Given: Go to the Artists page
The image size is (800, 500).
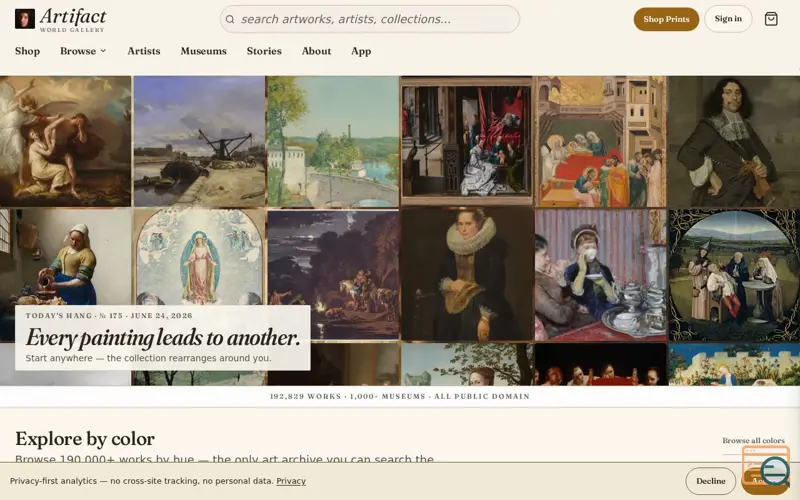Looking at the screenshot, I should coord(144,51).
